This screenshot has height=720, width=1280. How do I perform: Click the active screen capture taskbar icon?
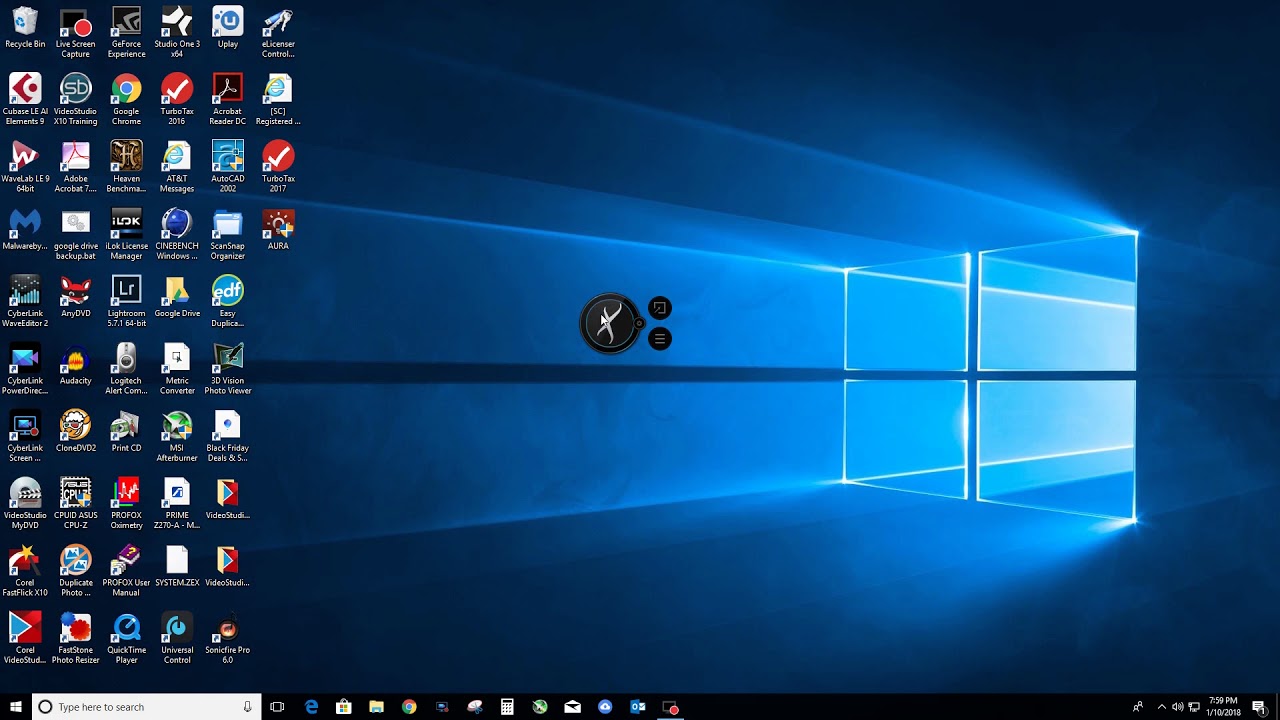coord(671,707)
